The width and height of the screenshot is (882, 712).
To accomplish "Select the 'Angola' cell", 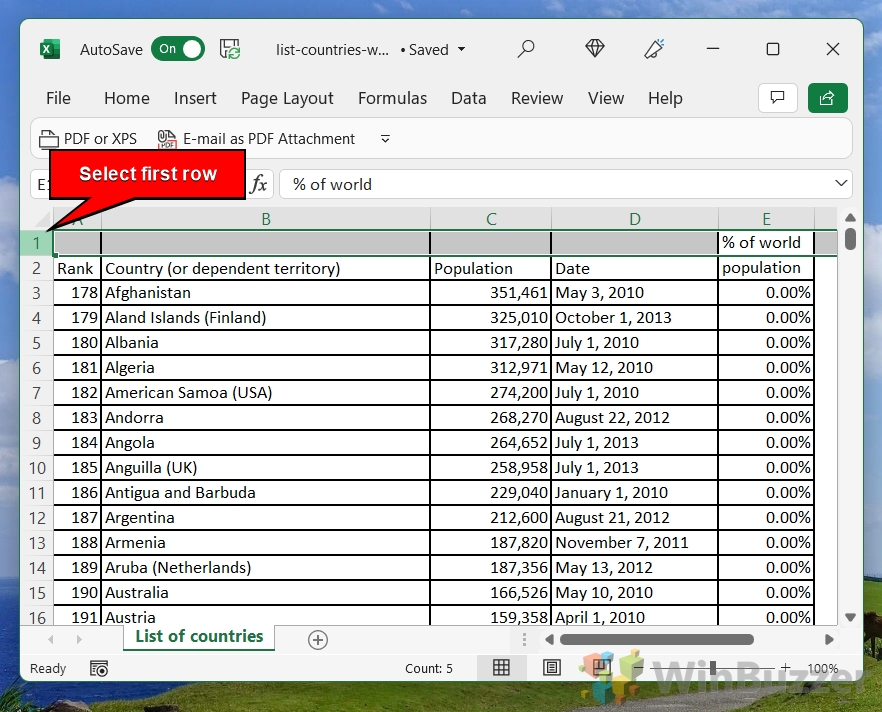I will pos(266,443).
